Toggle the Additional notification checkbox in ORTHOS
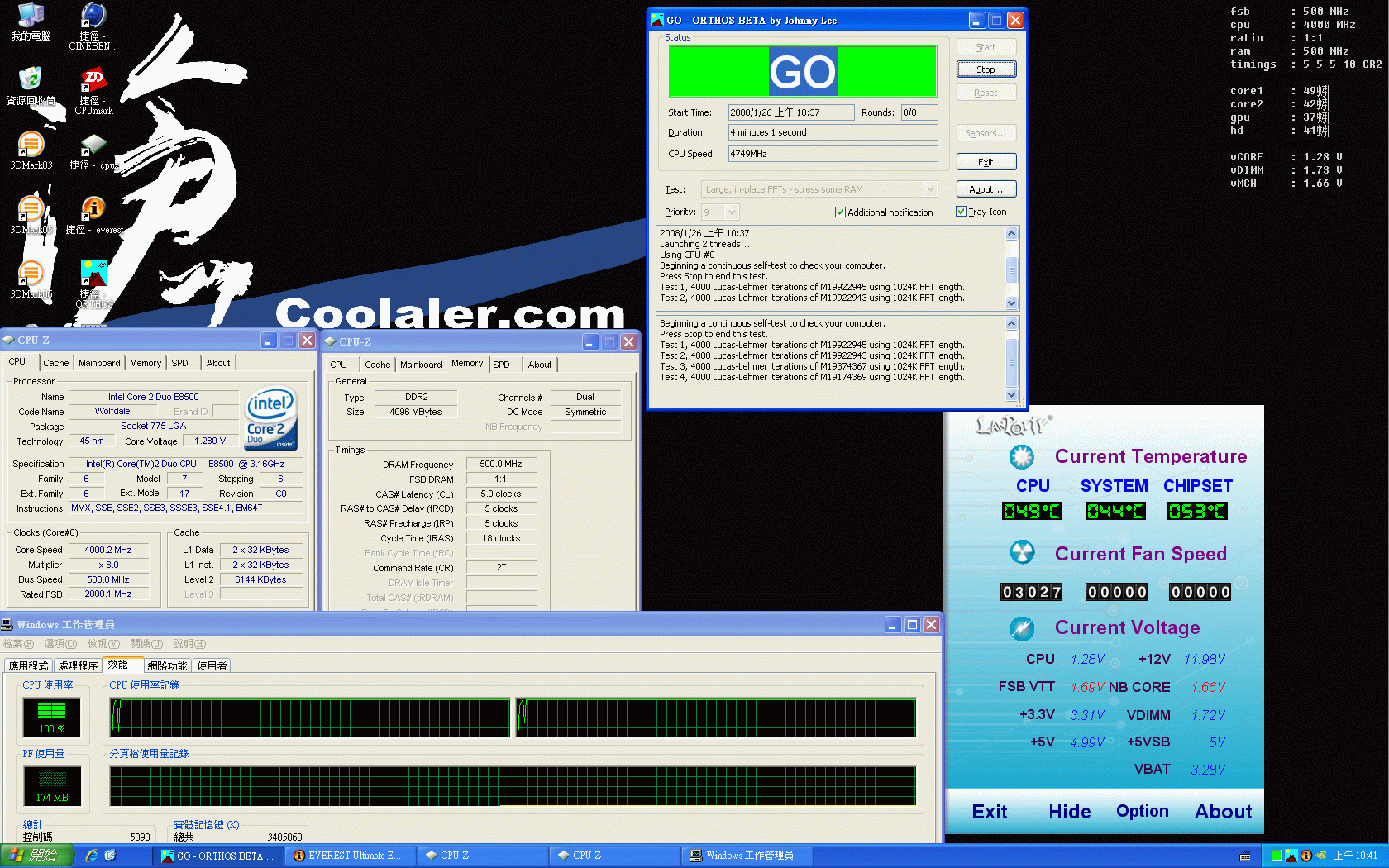 [840, 212]
